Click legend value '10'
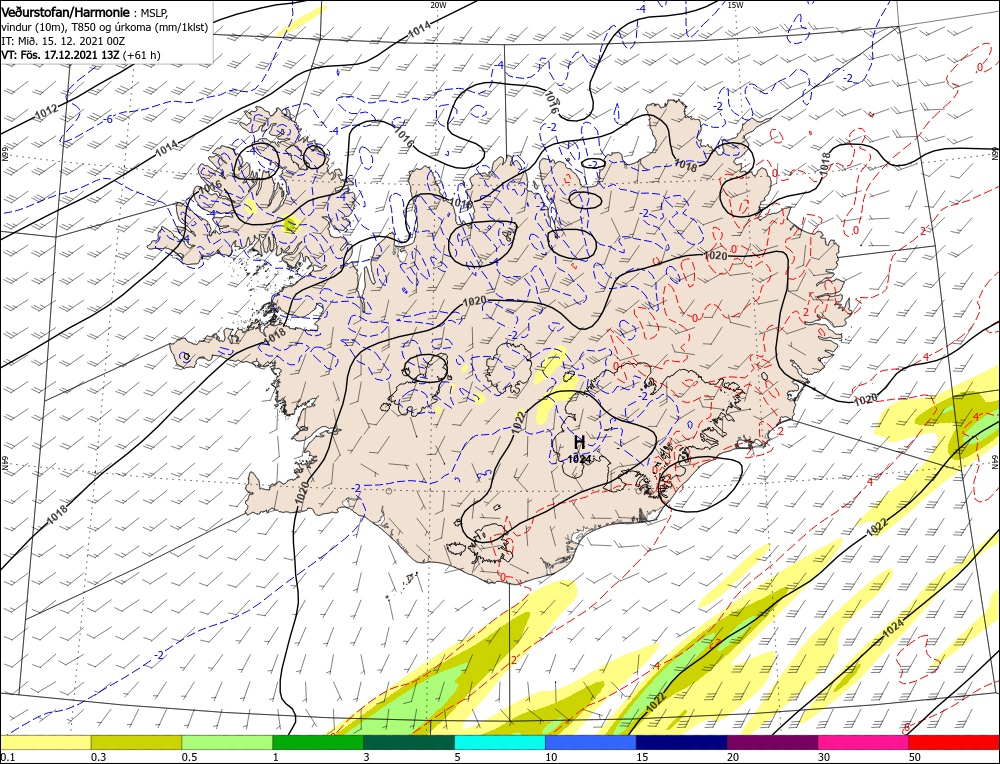This screenshot has height=764, width=1000. tap(552, 757)
